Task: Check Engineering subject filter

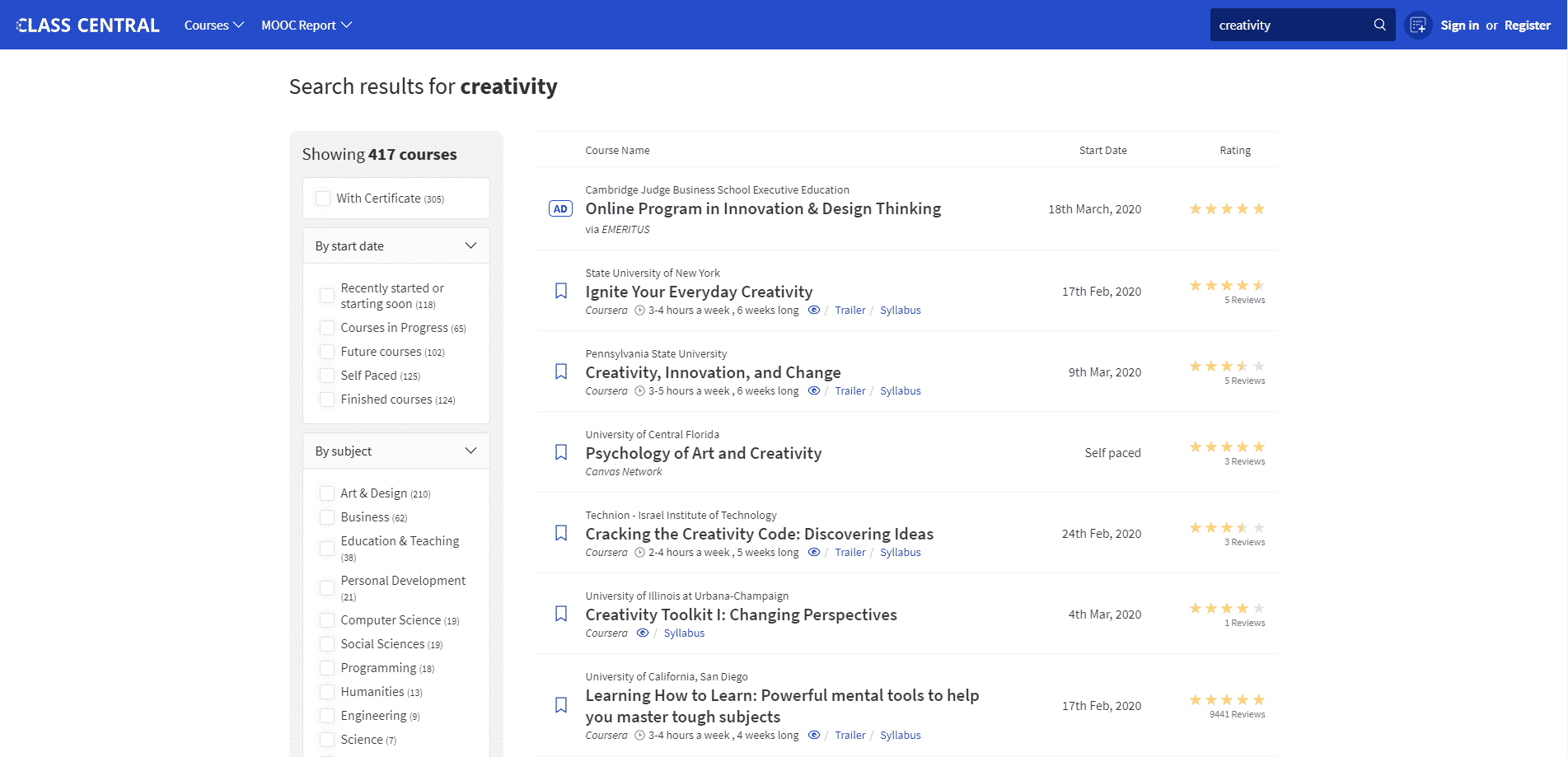Action: [327, 716]
